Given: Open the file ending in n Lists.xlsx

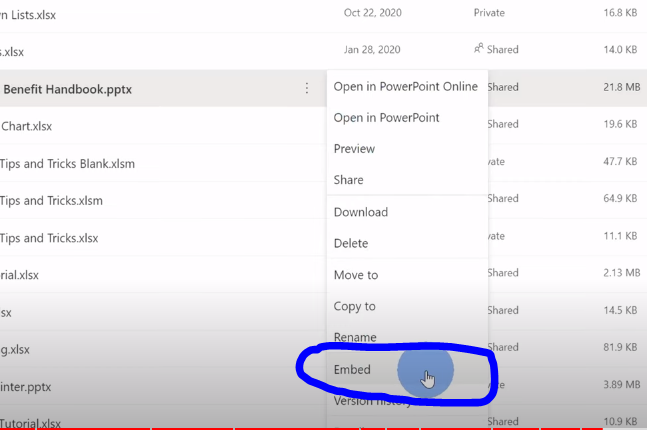Looking at the screenshot, I should click(x=28, y=15).
